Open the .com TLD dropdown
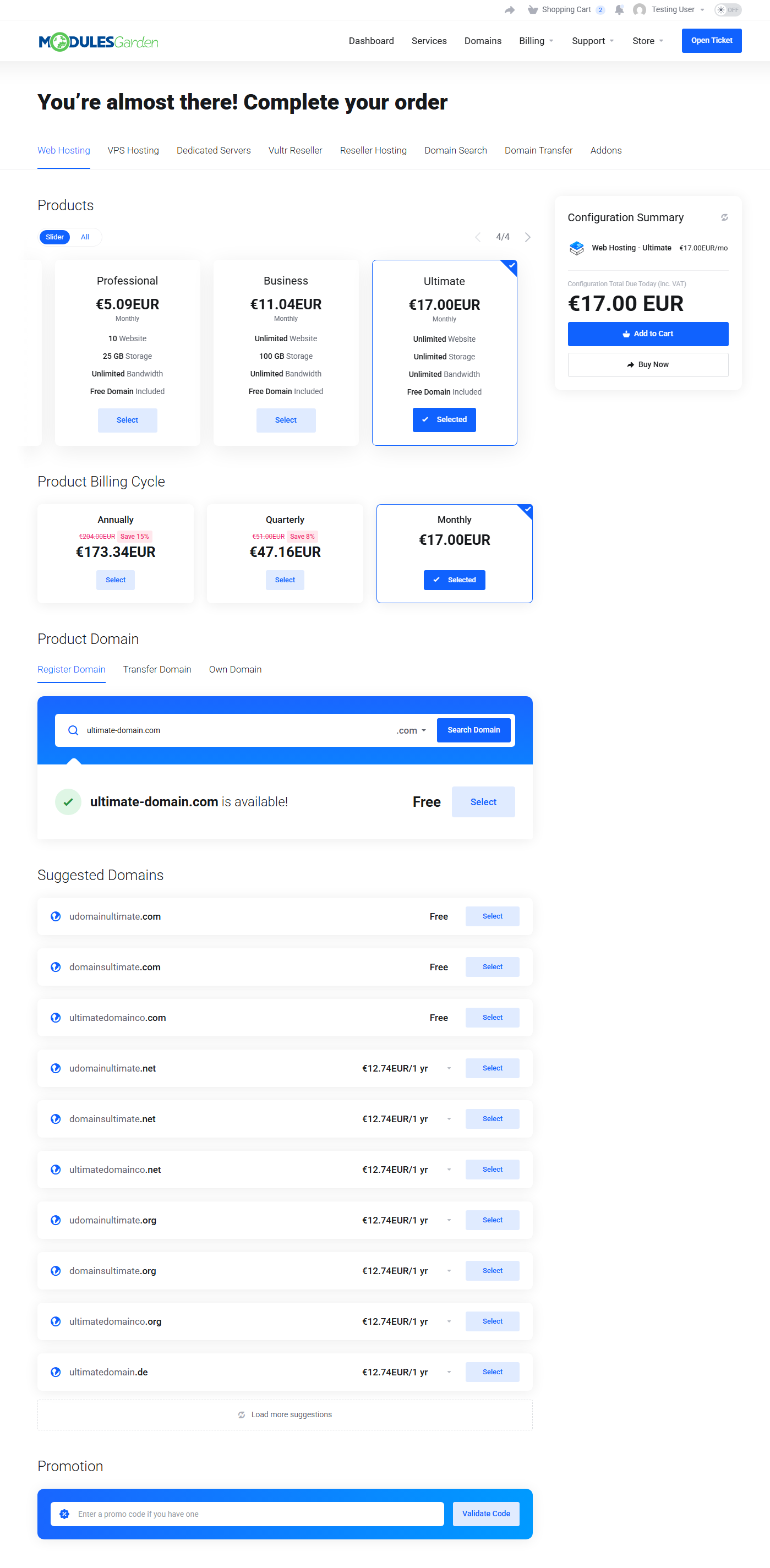 click(412, 730)
